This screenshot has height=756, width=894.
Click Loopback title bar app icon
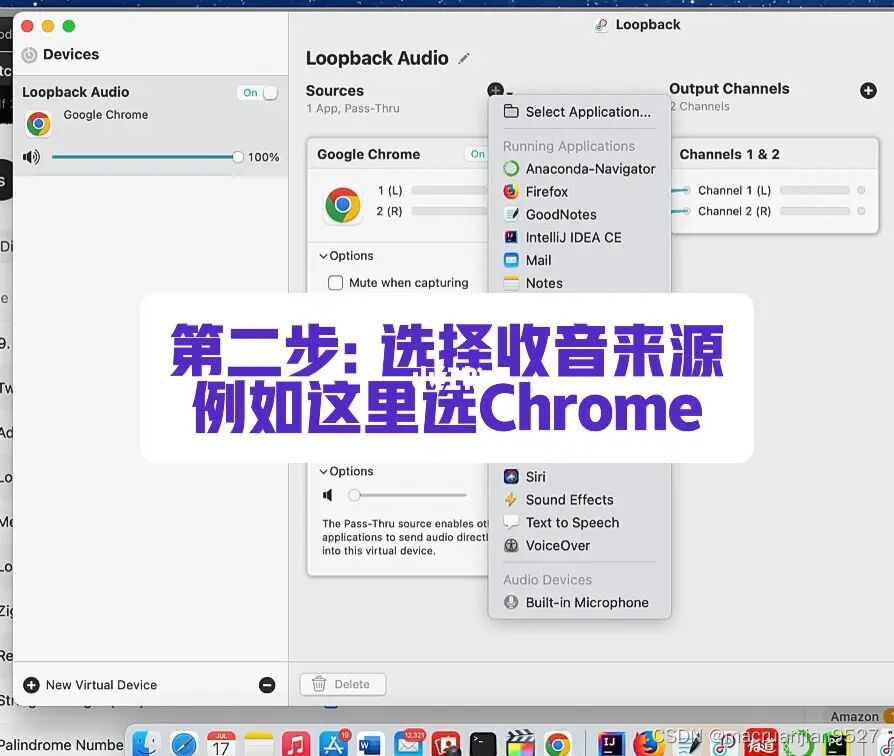tap(601, 25)
